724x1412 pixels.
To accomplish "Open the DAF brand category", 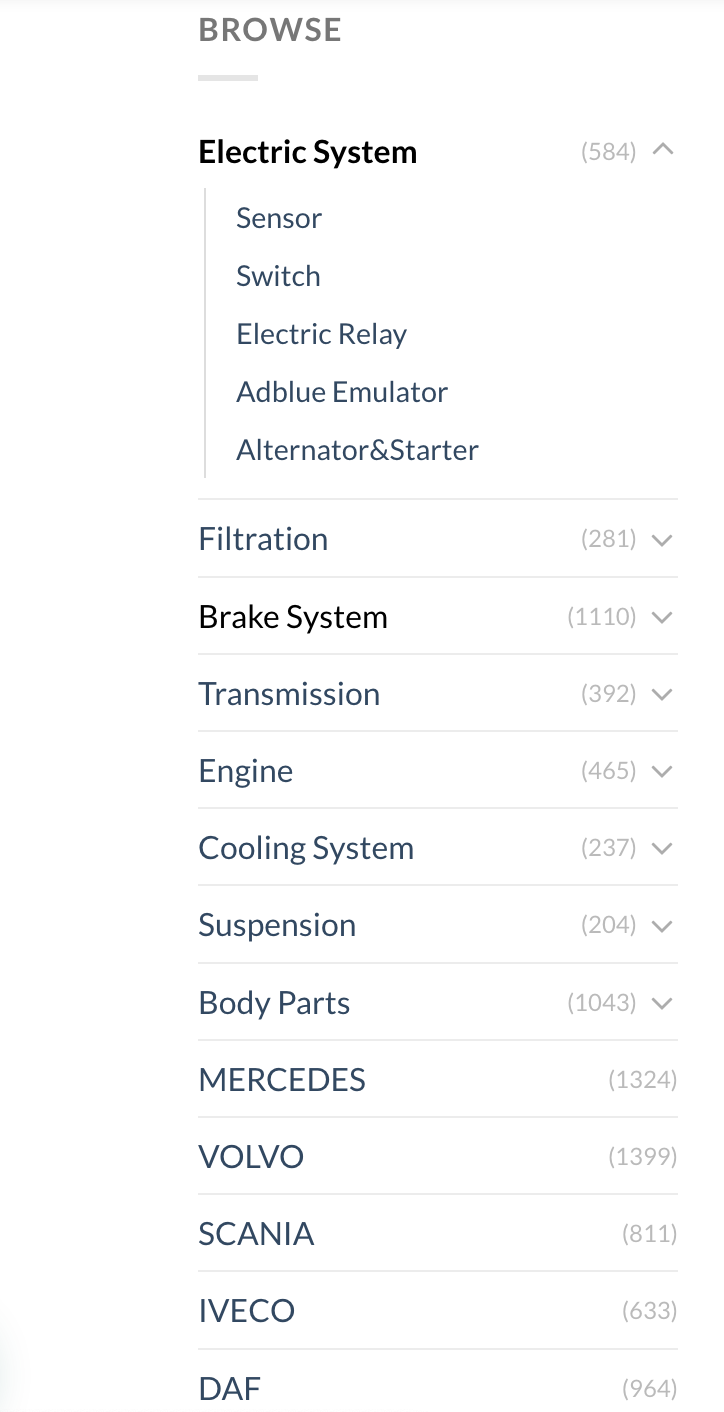I will pyautogui.click(x=229, y=1388).
